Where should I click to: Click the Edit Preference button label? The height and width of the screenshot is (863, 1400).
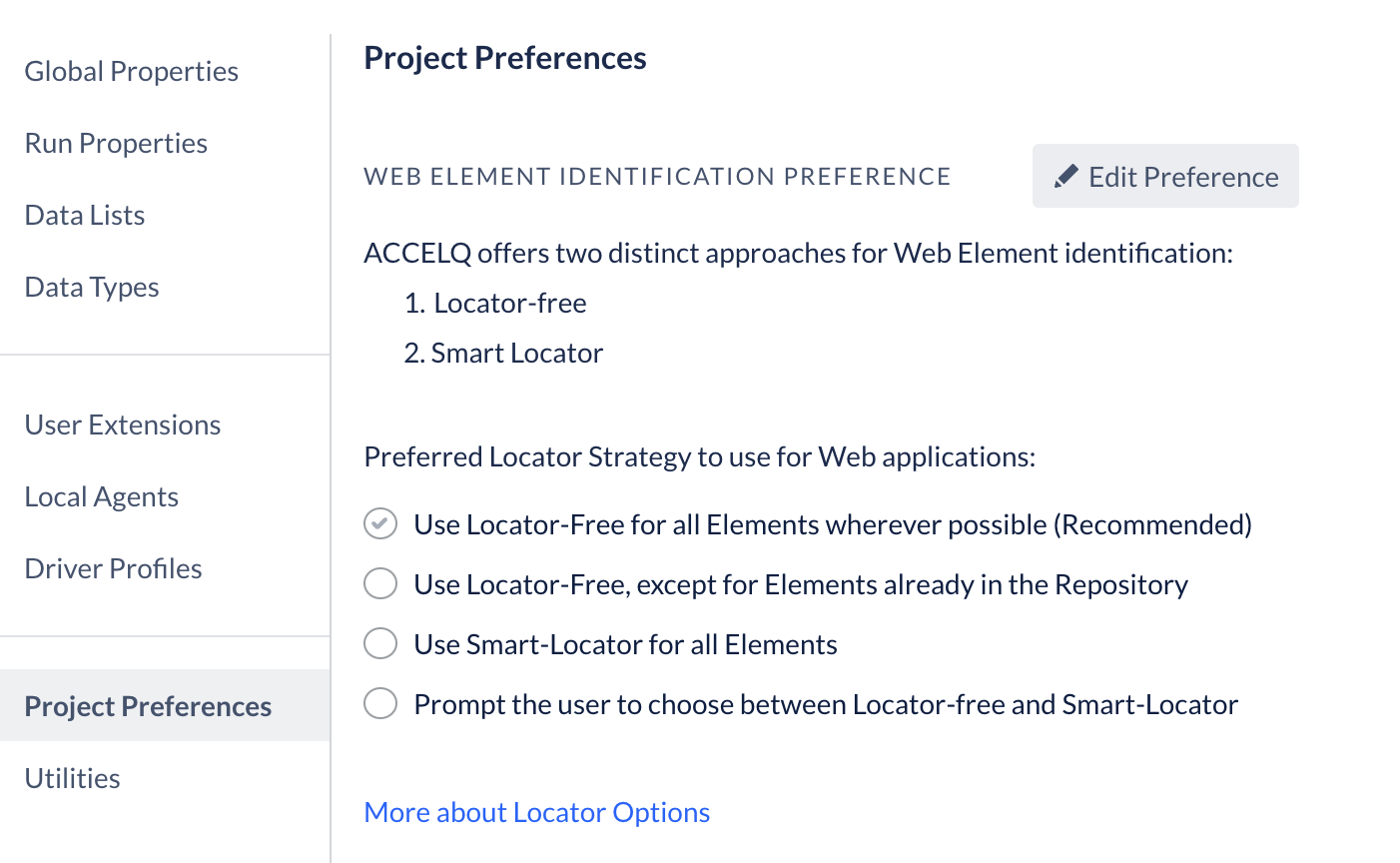pyautogui.click(x=1183, y=177)
